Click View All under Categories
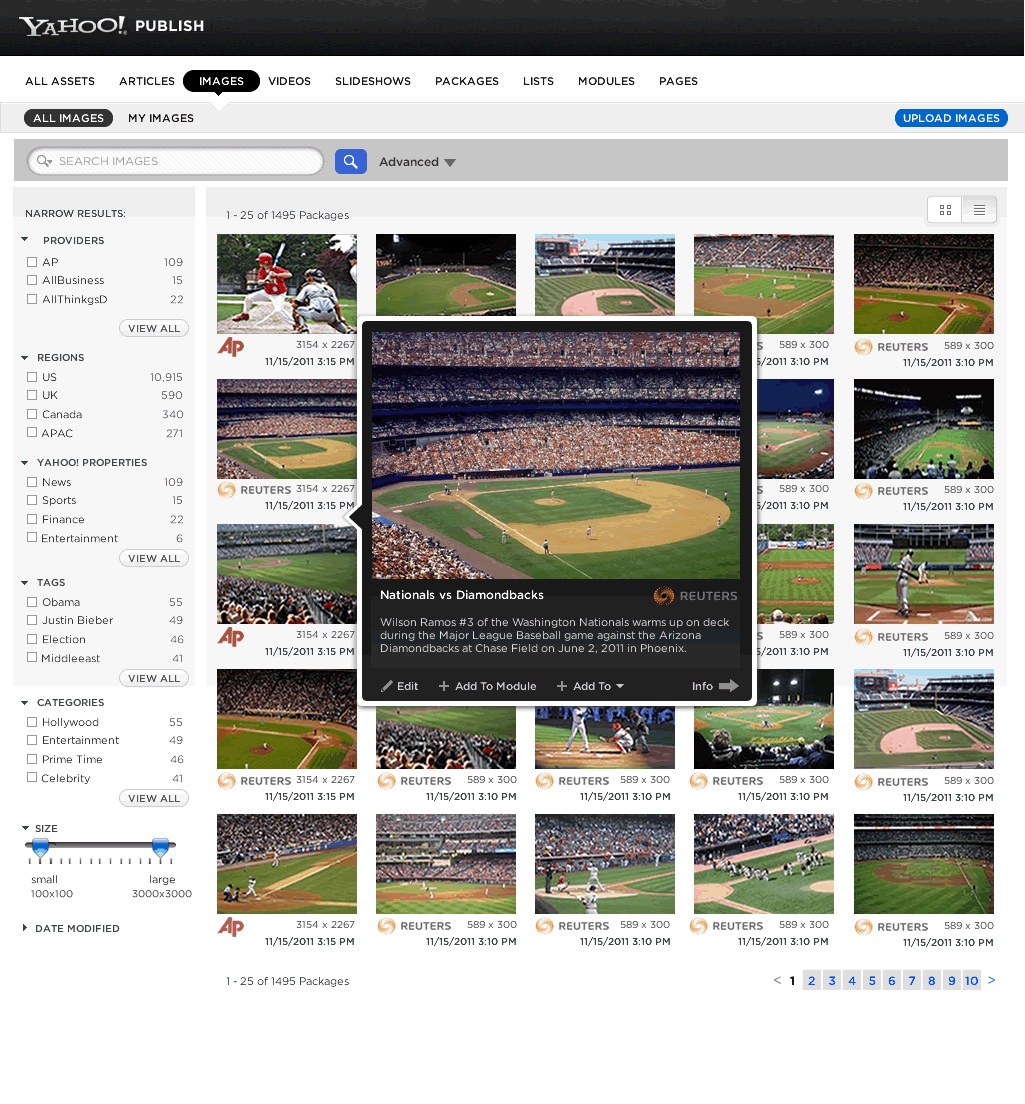1025x1104 pixels. click(x=153, y=798)
